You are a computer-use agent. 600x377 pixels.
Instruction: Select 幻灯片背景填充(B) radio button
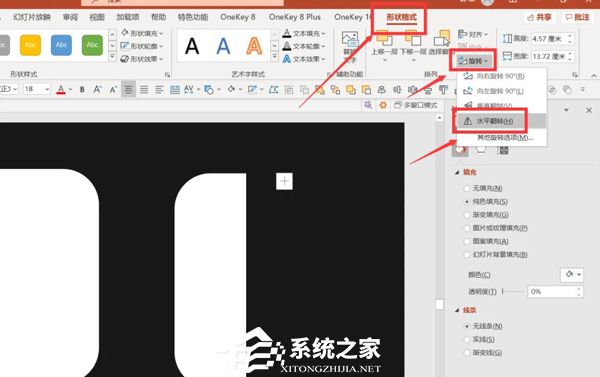click(x=466, y=255)
